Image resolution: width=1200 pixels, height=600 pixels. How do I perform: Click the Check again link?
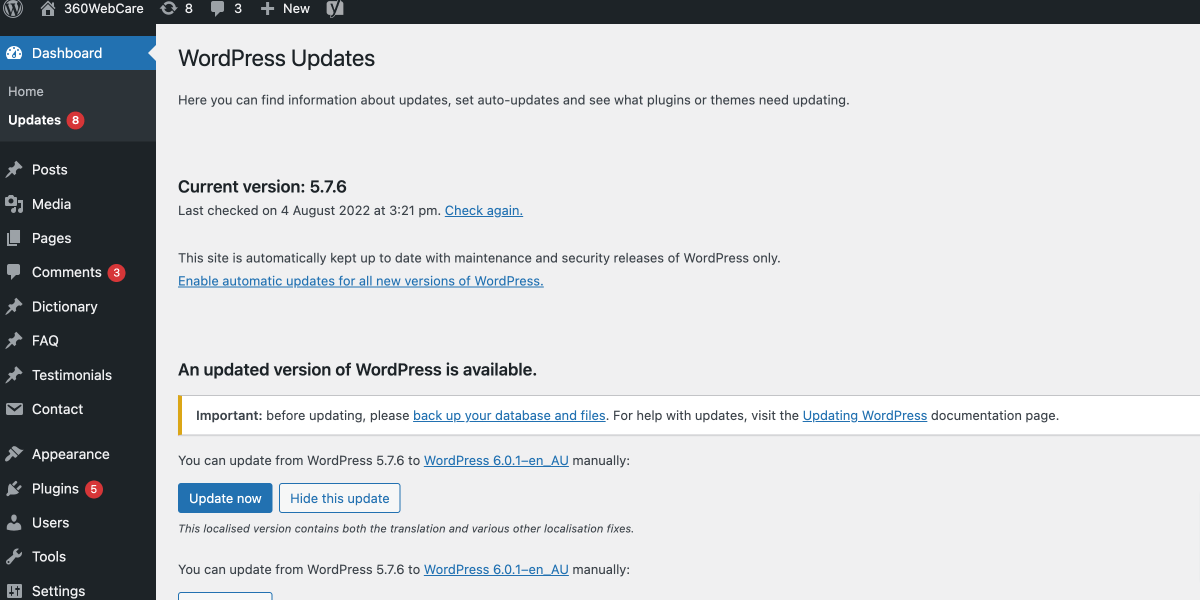click(483, 210)
